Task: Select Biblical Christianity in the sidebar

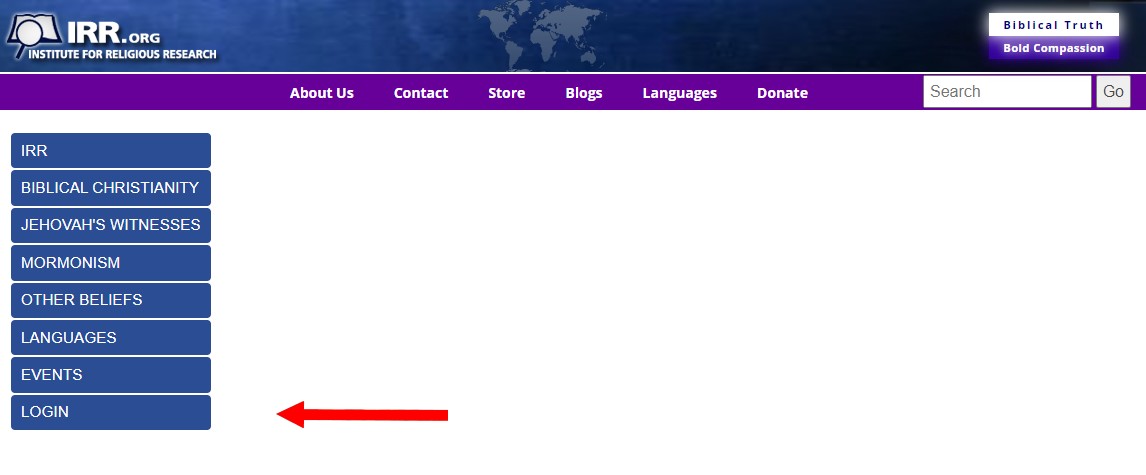Action: 111,188
